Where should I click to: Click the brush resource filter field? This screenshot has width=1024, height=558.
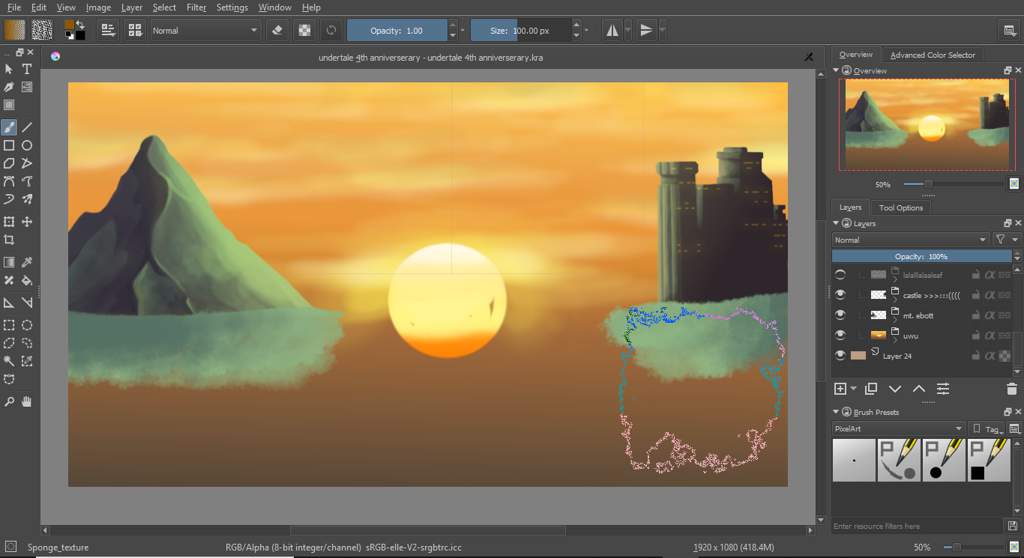coord(916,526)
